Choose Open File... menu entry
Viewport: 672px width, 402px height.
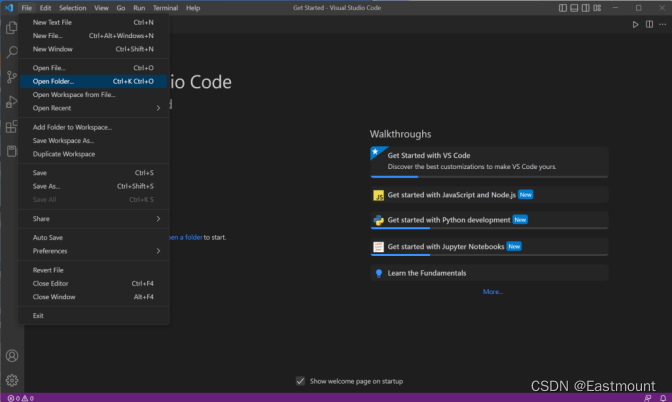coord(93,68)
